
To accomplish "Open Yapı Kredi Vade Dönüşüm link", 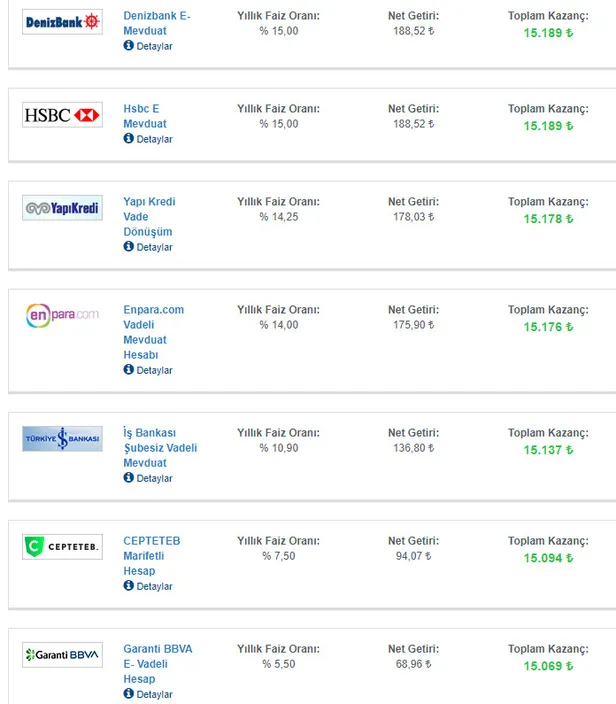I will pyautogui.click(x=148, y=216).
